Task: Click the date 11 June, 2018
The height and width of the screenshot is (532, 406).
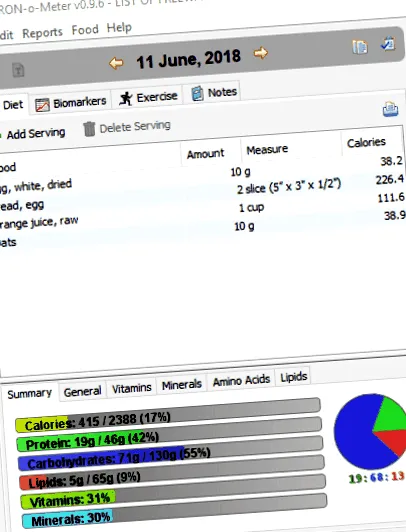Action: 188,59
